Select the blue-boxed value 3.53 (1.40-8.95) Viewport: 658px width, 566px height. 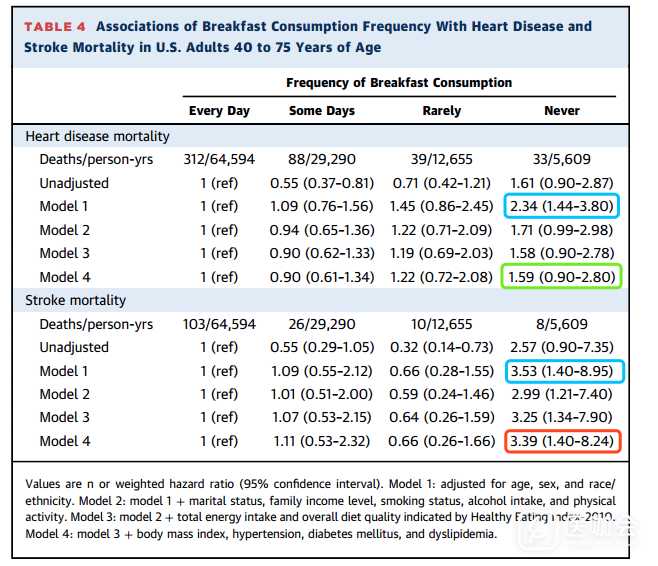point(562,370)
